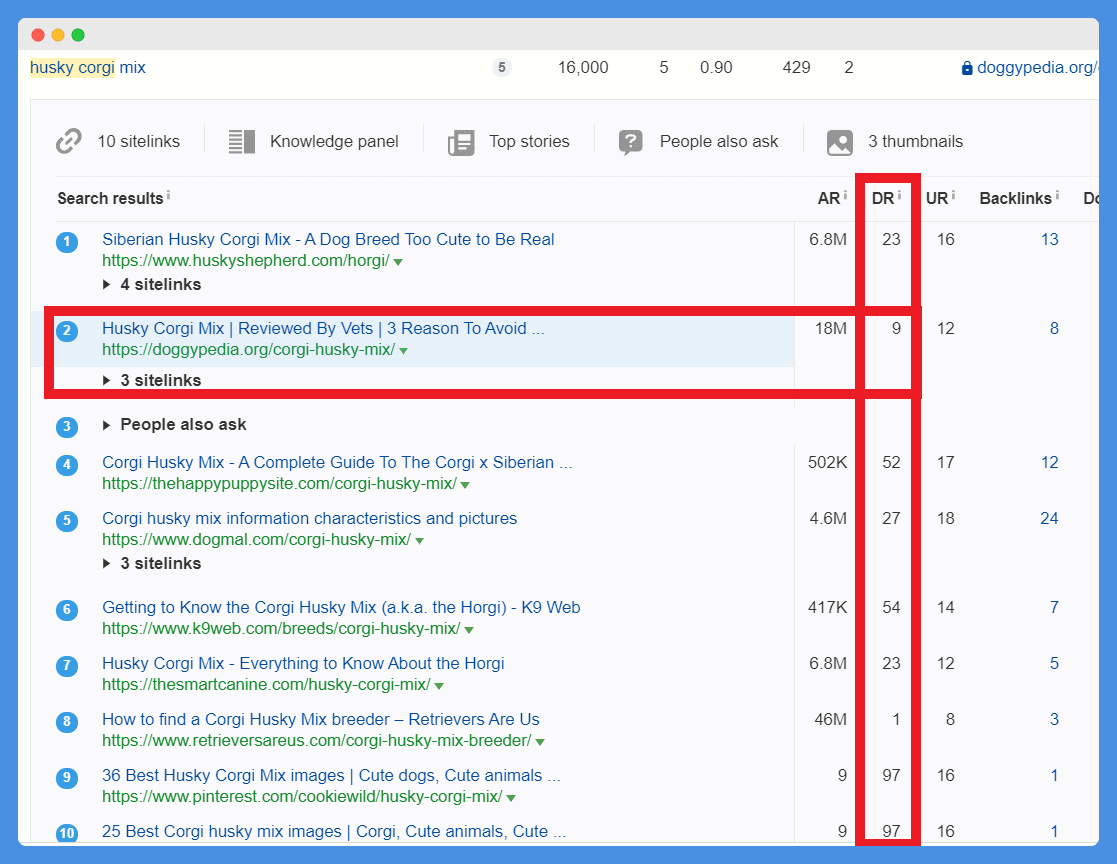Screen dimensions: 1117x864
Task: Click the DR value 54 for k9web
Action: pos(891,608)
